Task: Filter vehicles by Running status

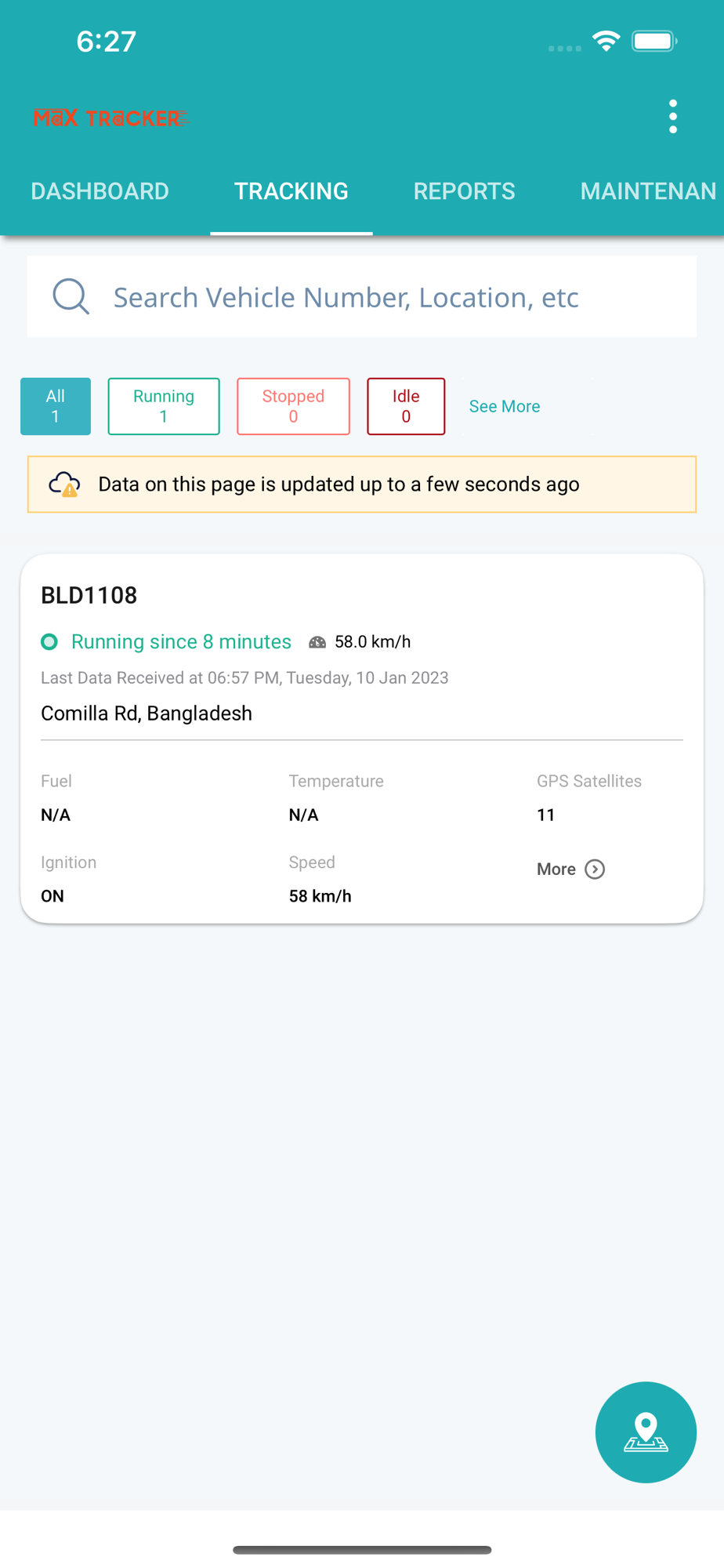Action: point(164,406)
